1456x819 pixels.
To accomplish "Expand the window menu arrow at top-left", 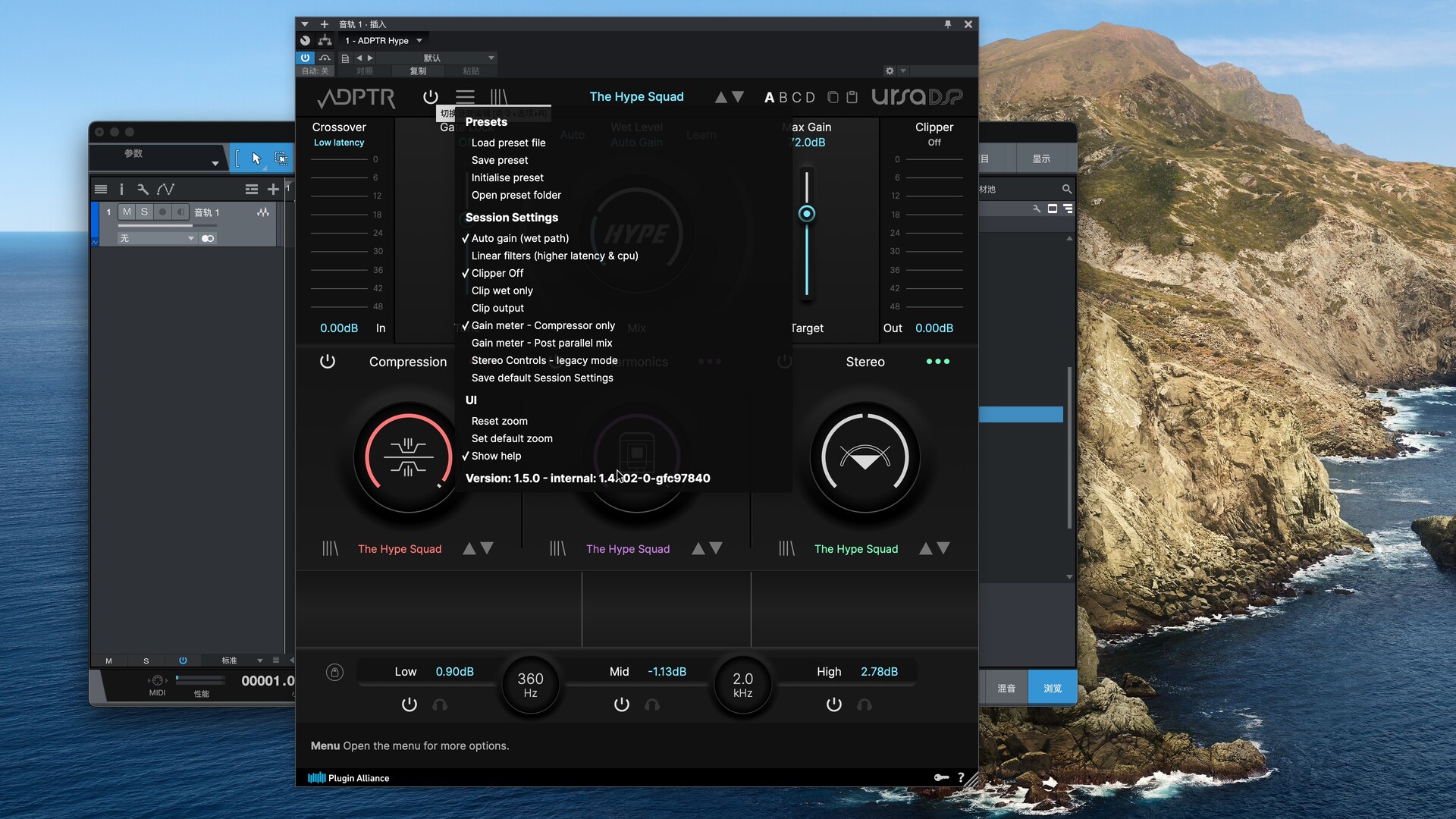I will point(305,24).
